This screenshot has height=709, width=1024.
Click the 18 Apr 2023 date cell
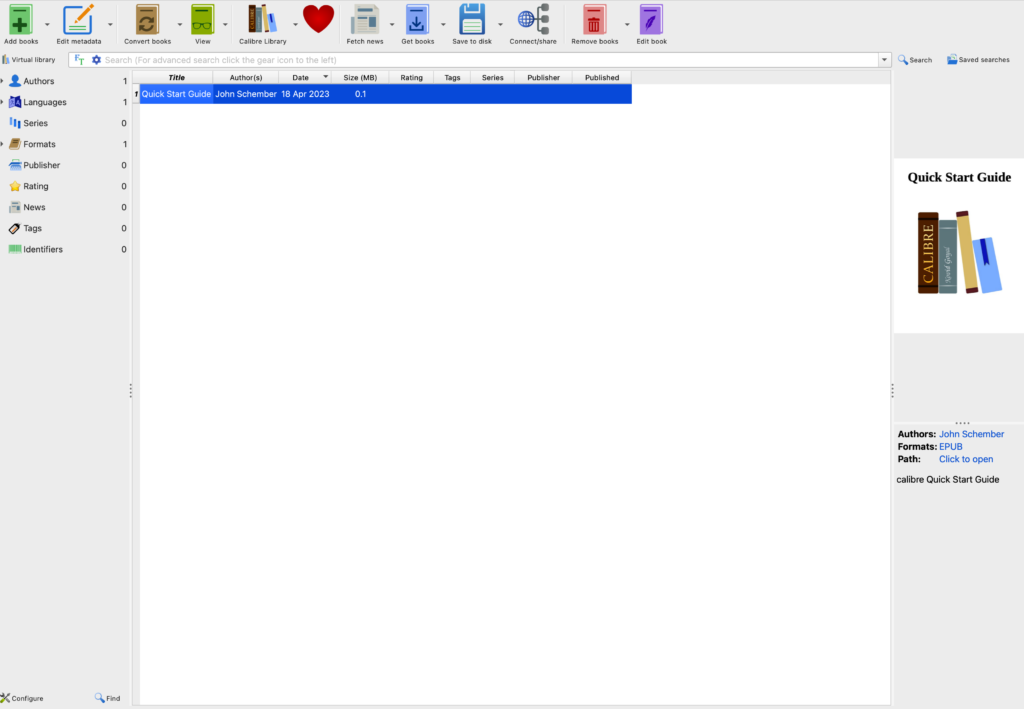coord(305,94)
